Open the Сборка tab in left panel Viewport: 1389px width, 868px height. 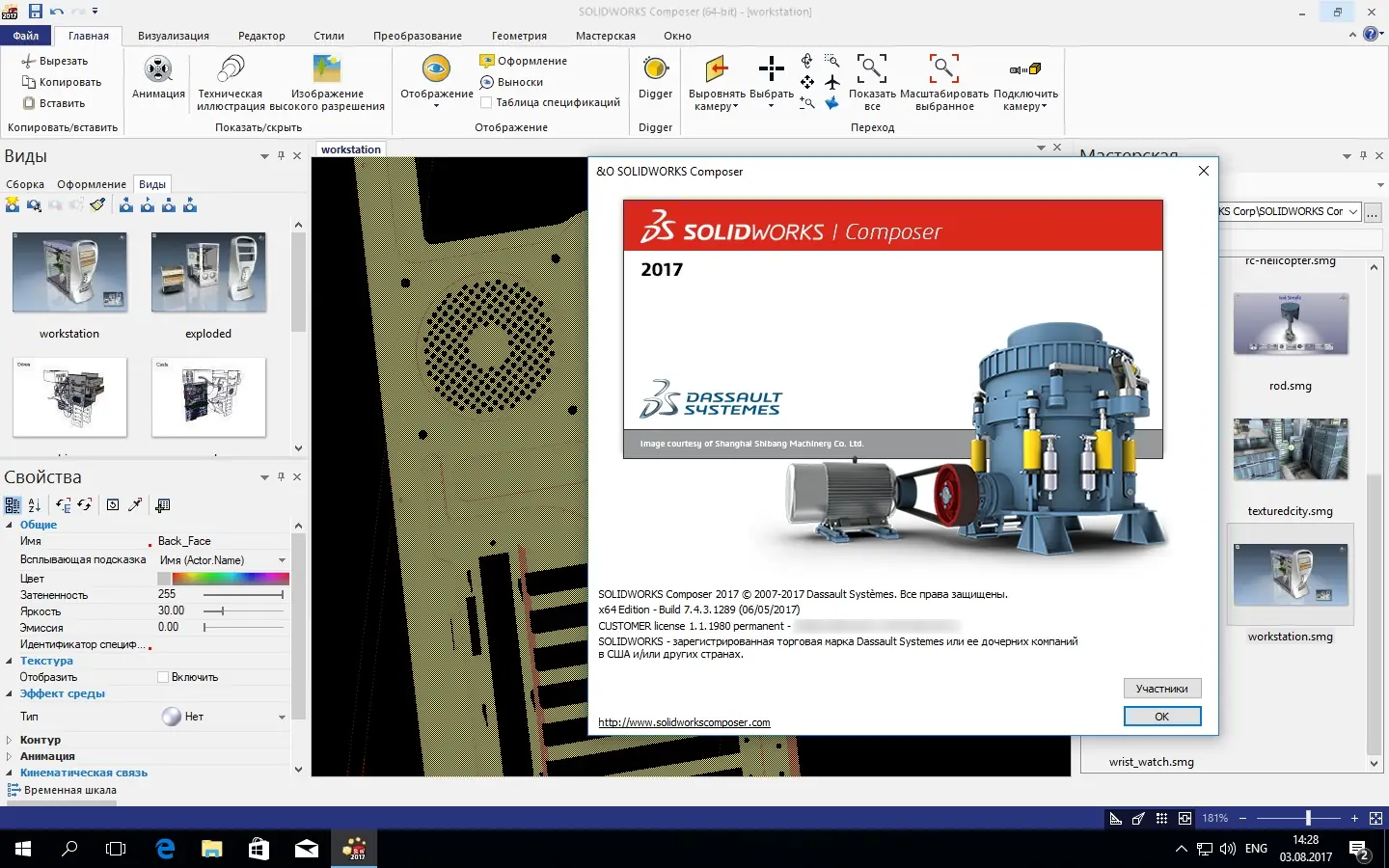tap(25, 184)
